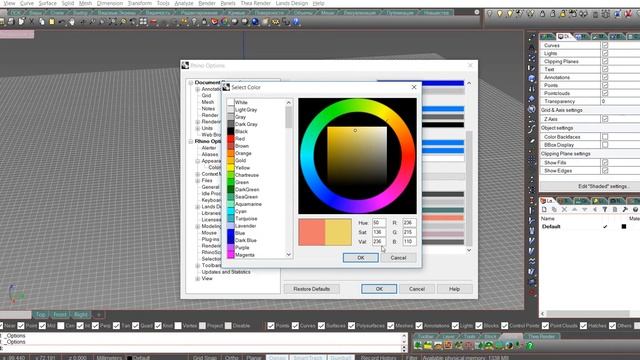Viewport: 640px width, 360px height.
Task: Click the delete layer X icon
Action: 564,209
